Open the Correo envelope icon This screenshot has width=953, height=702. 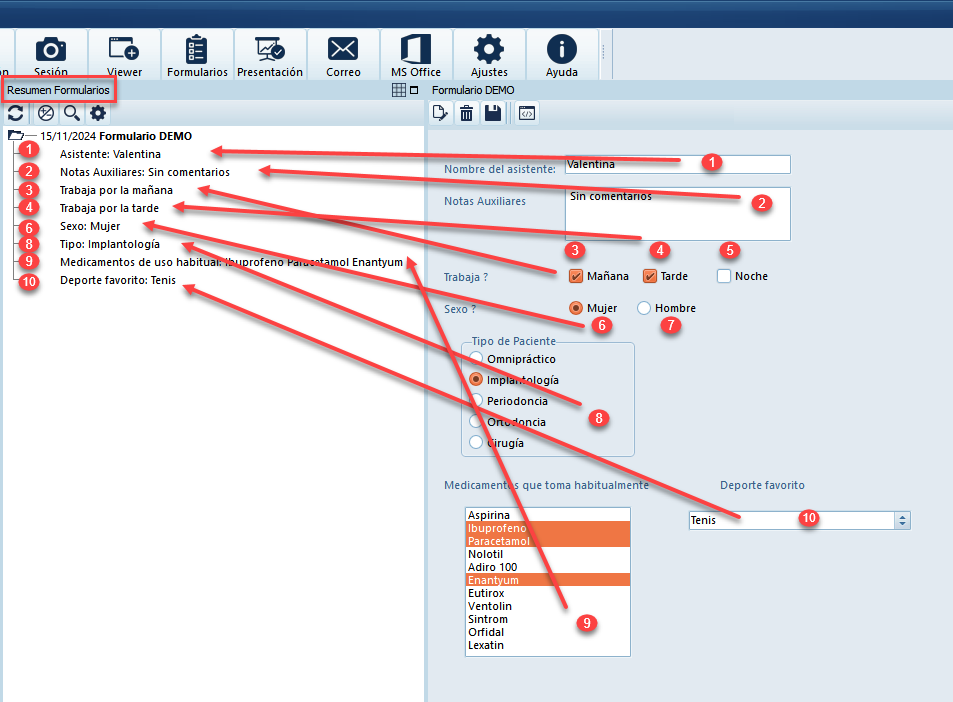[x=343, y=54]
